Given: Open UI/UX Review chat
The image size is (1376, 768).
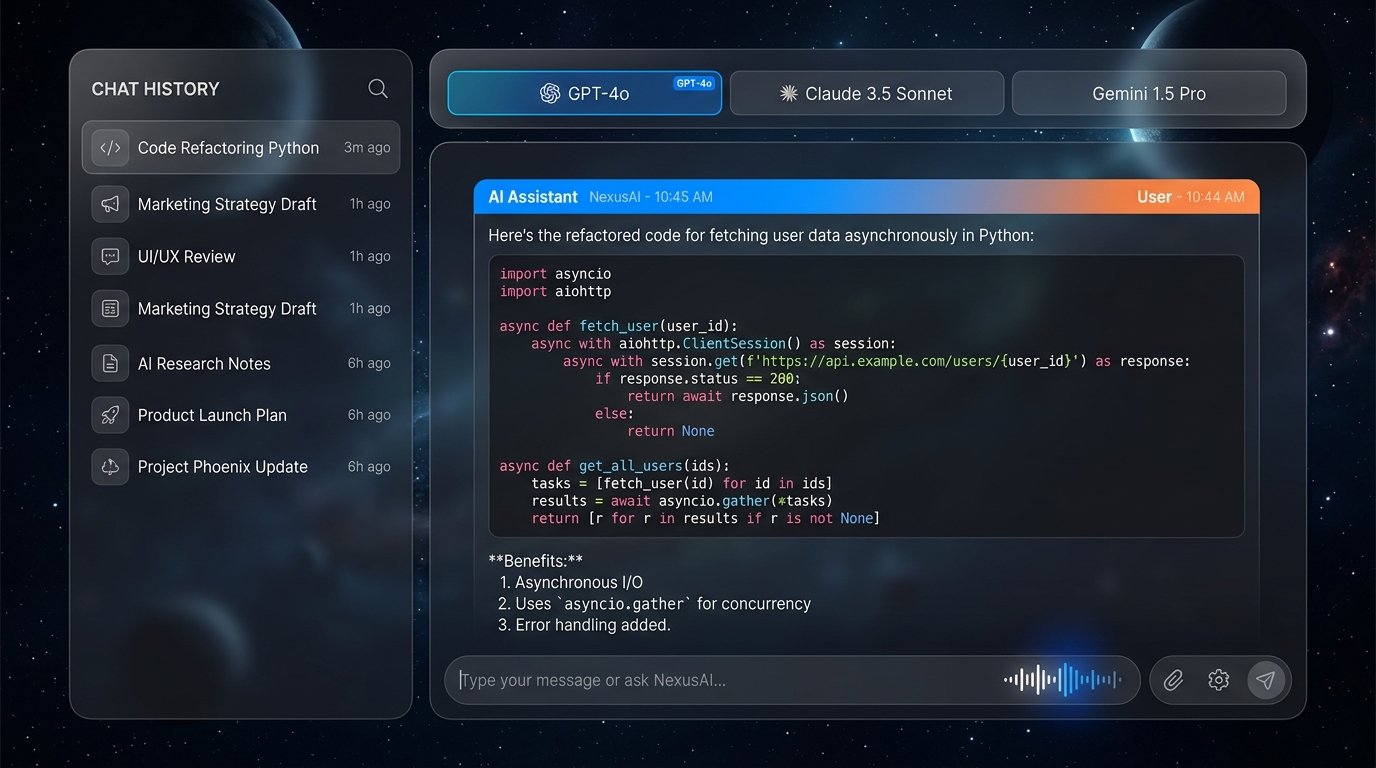Looking at the screenshot, I should click(241, 256).
